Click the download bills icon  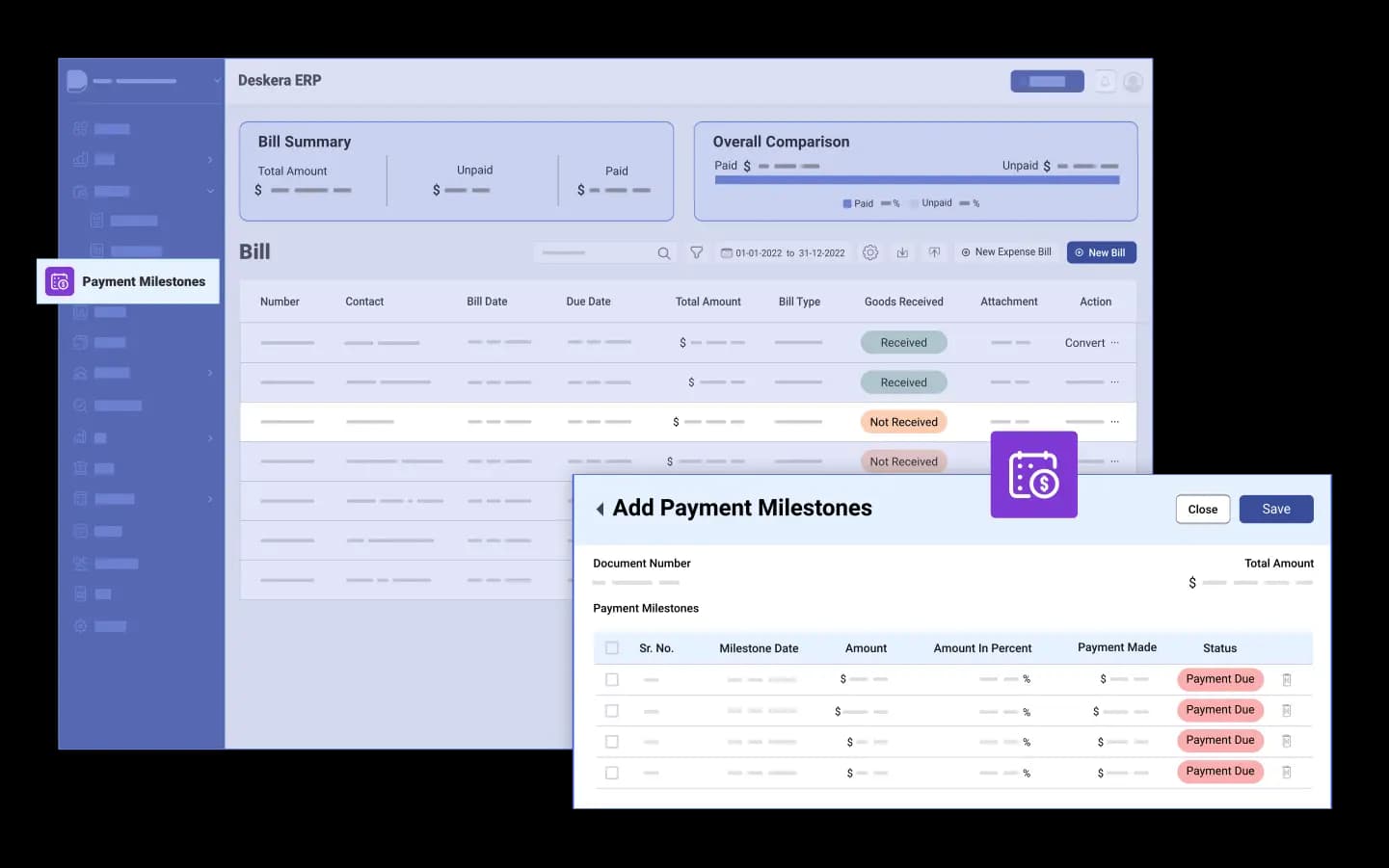pos(902,252)
